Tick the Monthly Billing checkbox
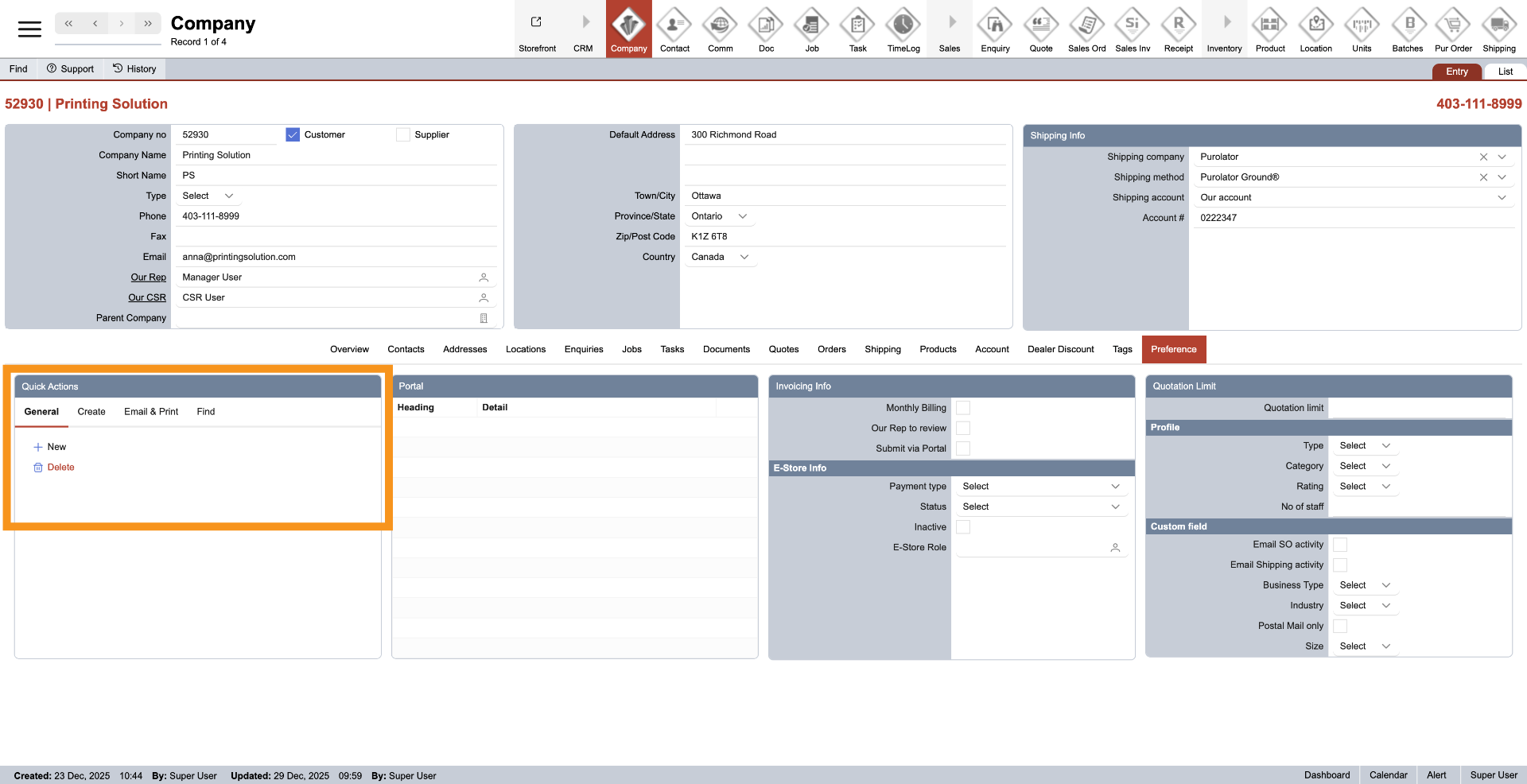Screen dimensions: 1527x784 [963, 408]
